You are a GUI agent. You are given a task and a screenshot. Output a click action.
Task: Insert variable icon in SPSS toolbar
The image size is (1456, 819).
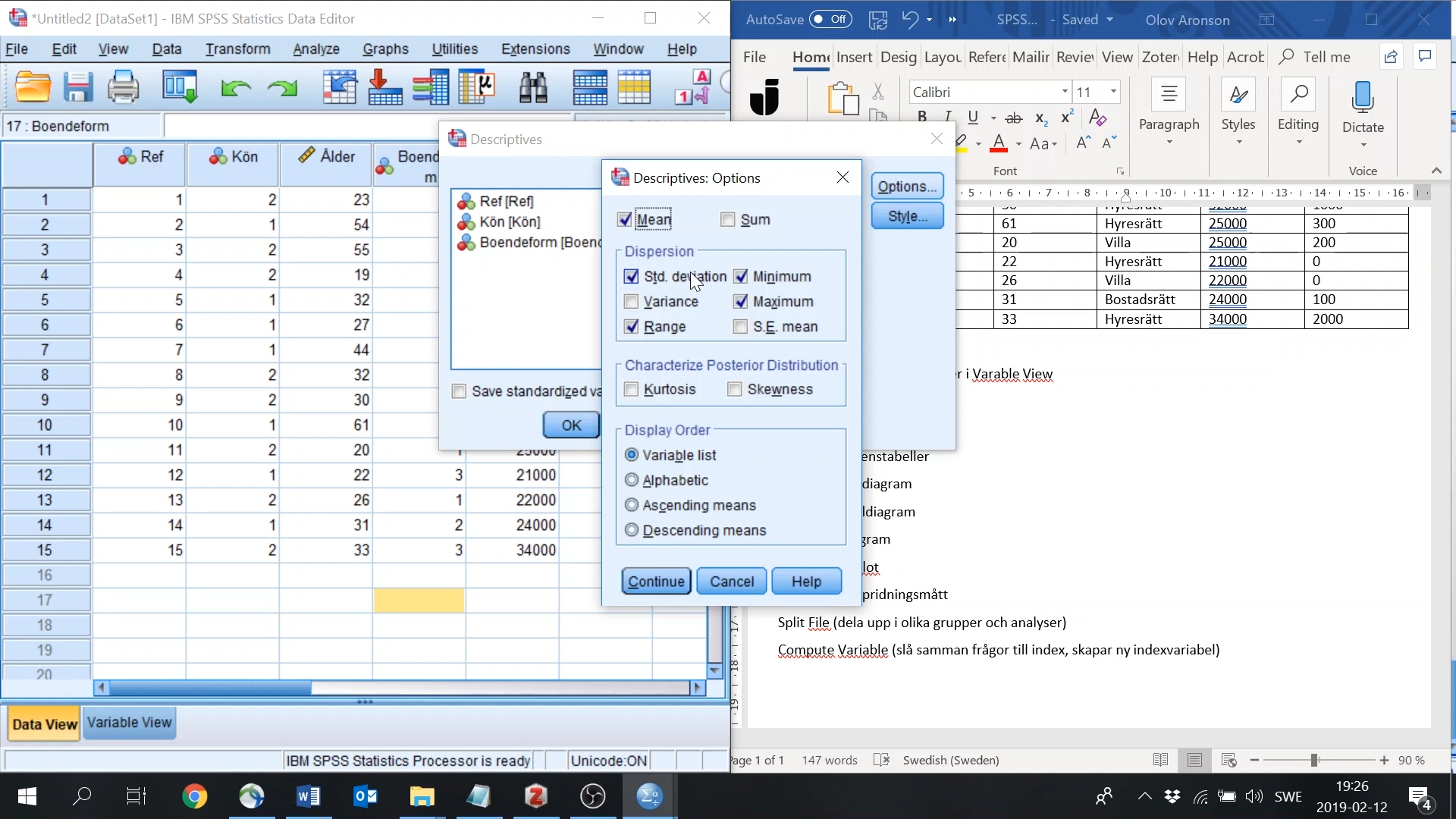tap(635, 87)
